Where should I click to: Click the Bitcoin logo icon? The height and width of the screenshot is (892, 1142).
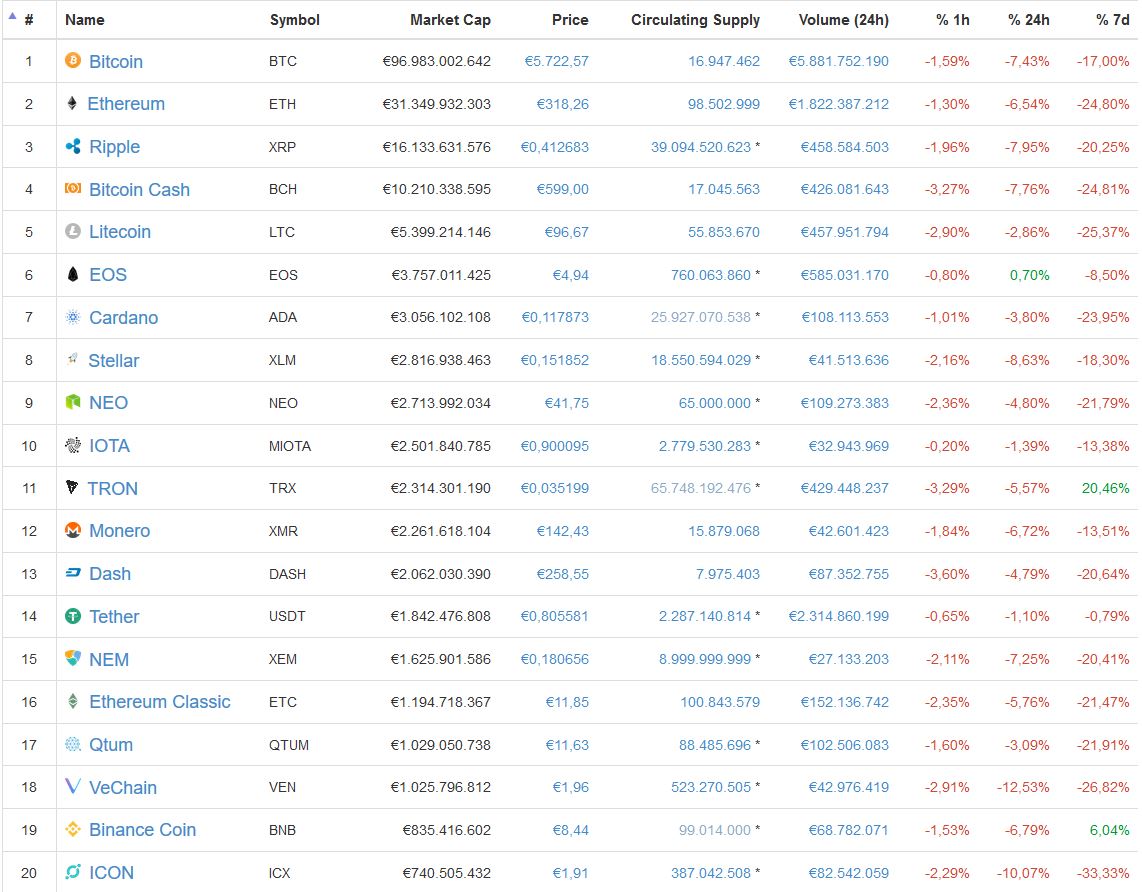(x=73, y=60)
